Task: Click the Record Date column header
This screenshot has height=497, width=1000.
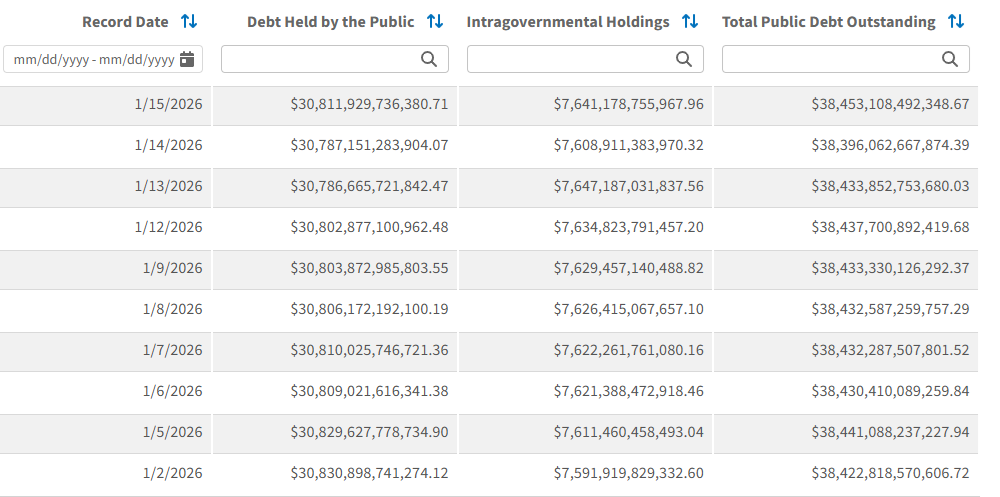Action: coord(126,21)
